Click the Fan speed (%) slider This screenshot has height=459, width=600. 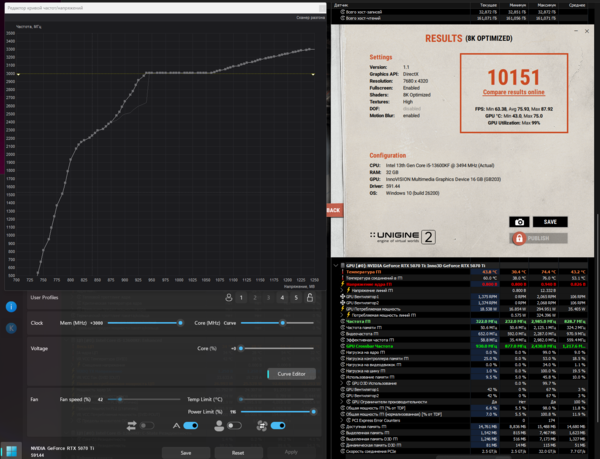(144, 399)
